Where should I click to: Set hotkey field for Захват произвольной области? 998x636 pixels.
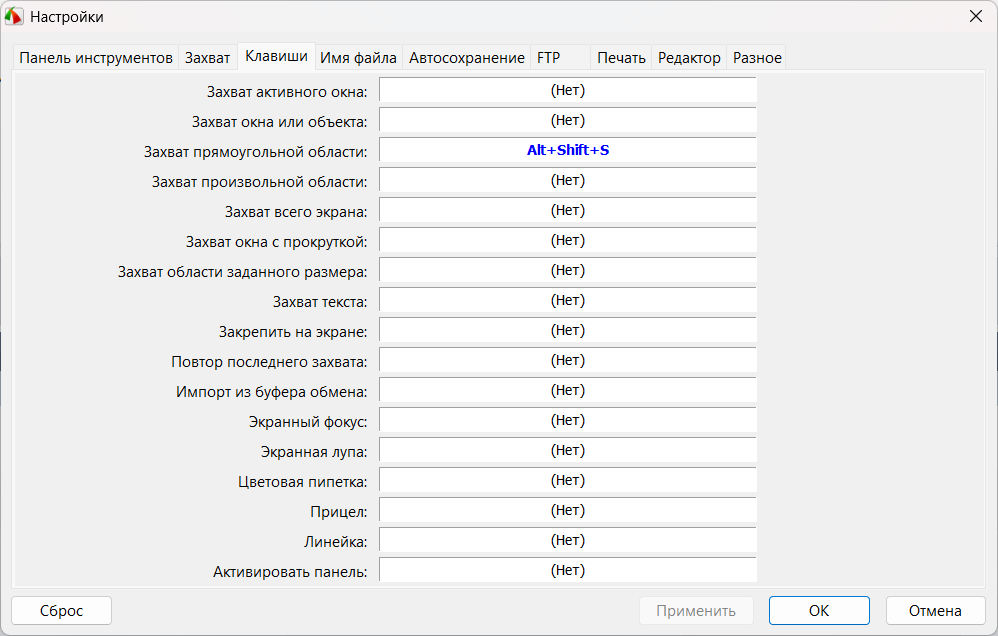(x=568, y=180)
